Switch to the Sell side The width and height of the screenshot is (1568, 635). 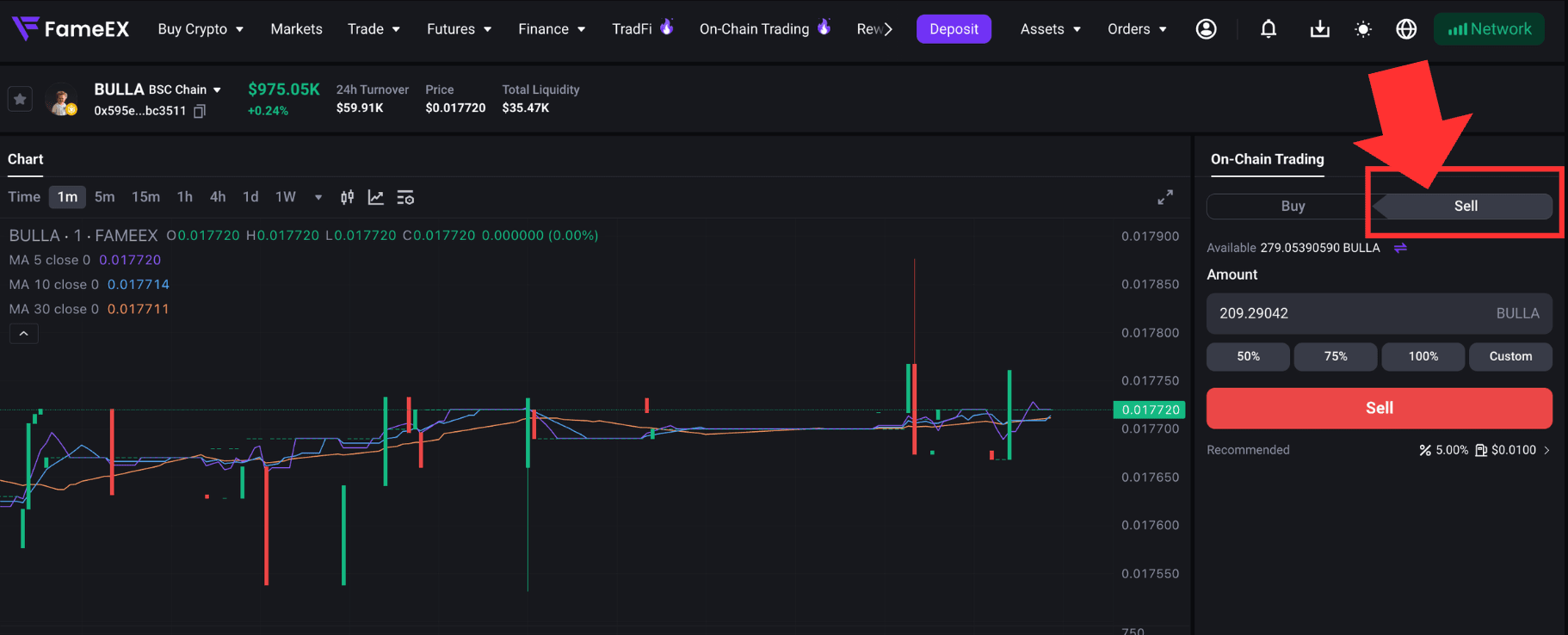tap(1466, 206)
